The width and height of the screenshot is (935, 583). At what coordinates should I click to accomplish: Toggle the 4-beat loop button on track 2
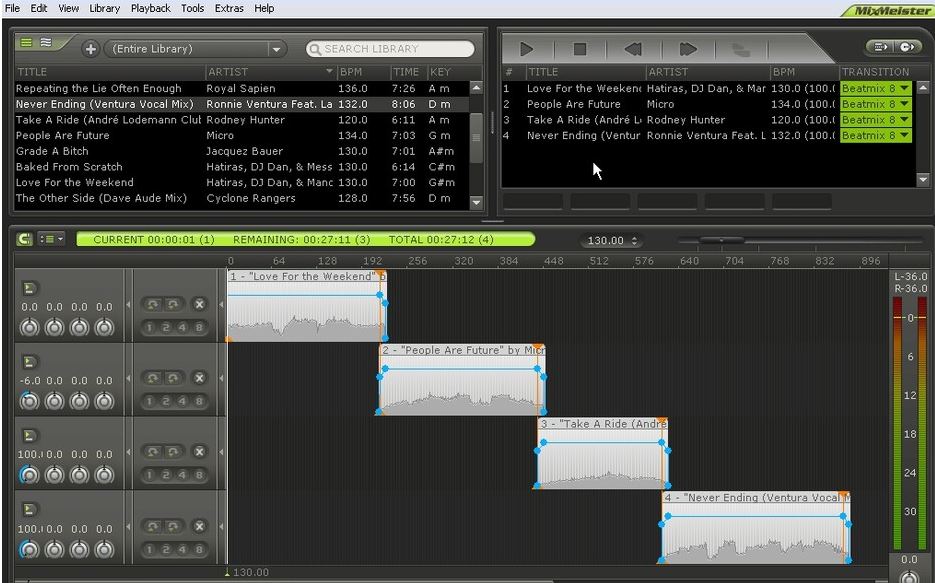coord(182,401)
